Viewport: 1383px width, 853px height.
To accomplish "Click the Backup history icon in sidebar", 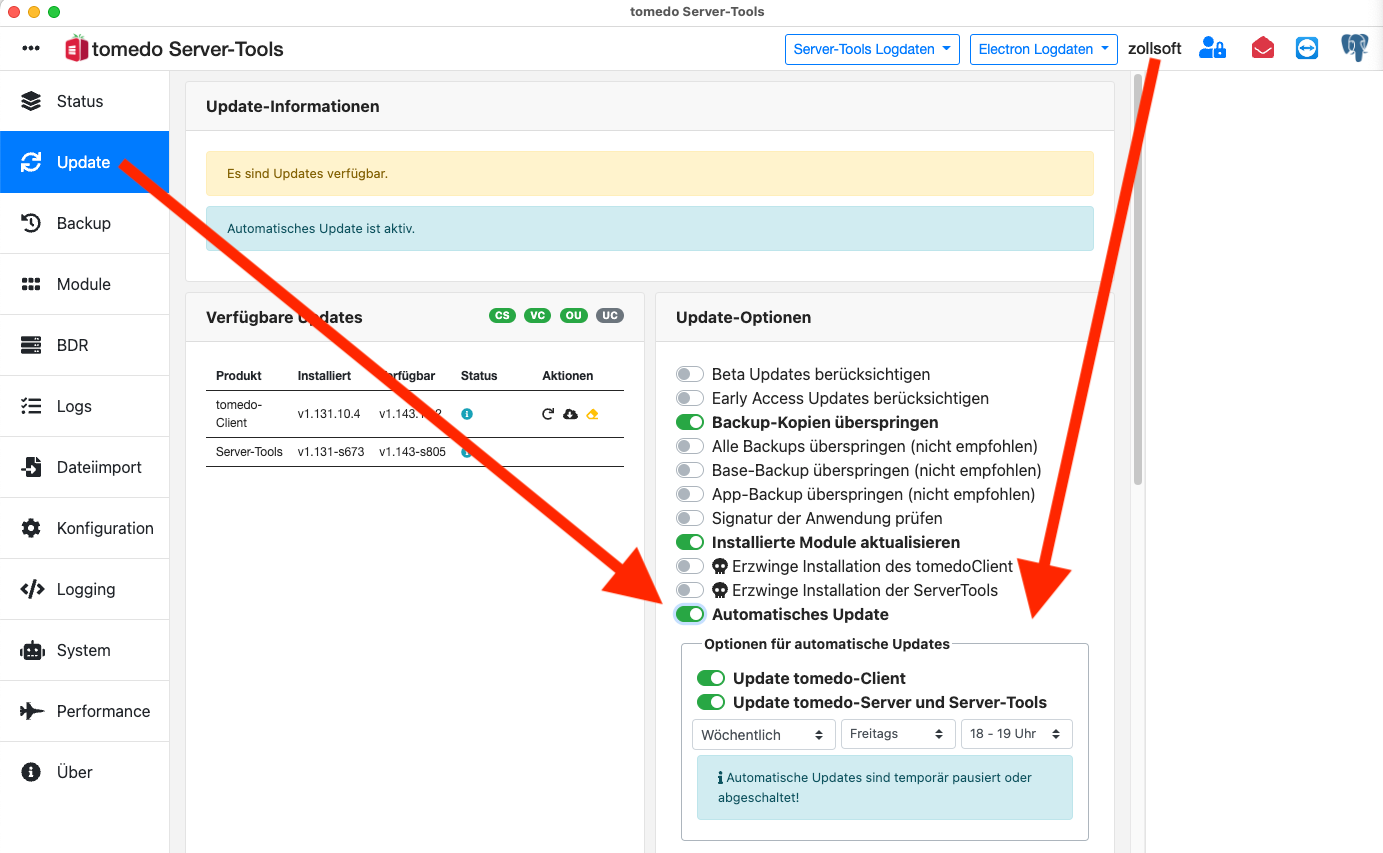I will (31, 223).
